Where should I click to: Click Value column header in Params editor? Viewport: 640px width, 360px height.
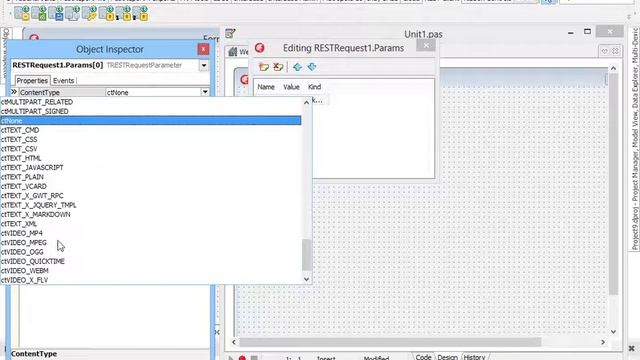291,87
